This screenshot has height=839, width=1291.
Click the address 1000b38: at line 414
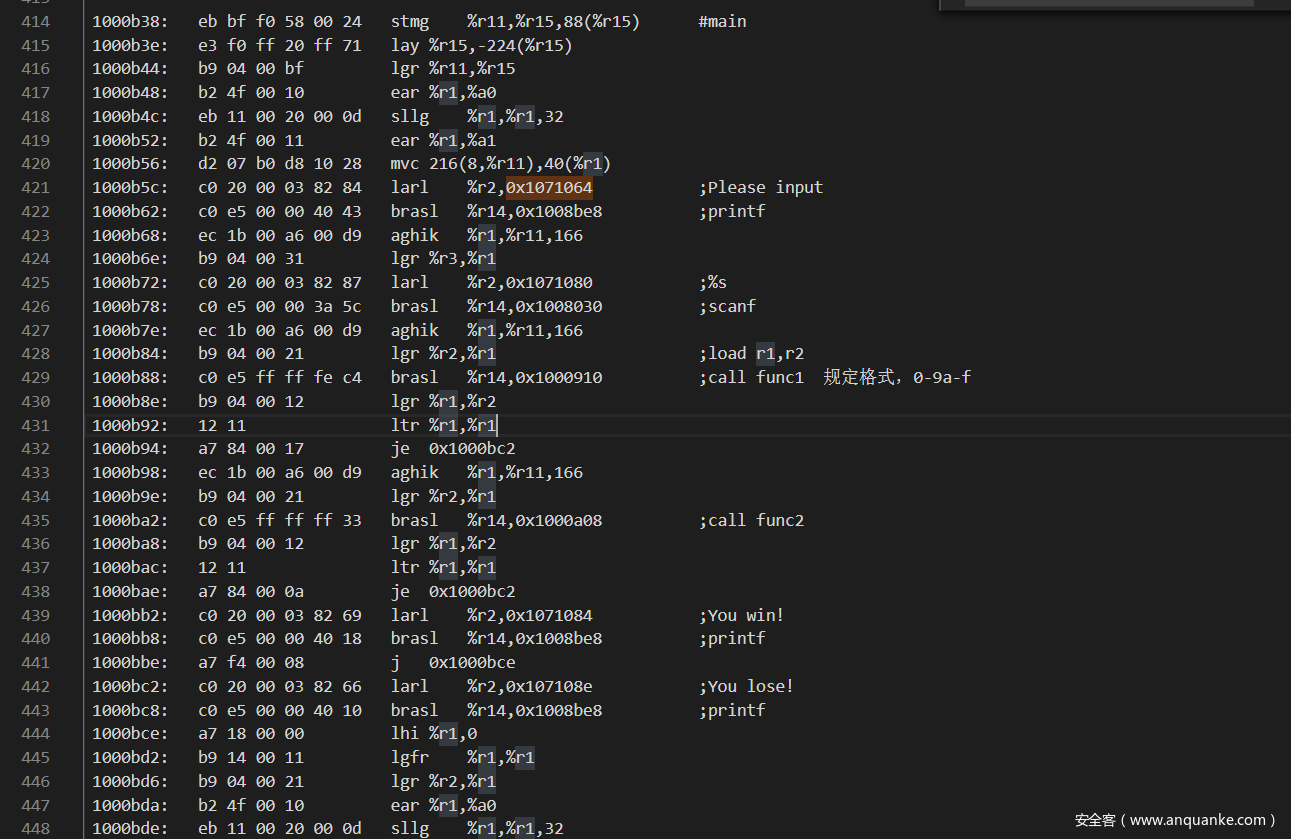tap(130, 21)
